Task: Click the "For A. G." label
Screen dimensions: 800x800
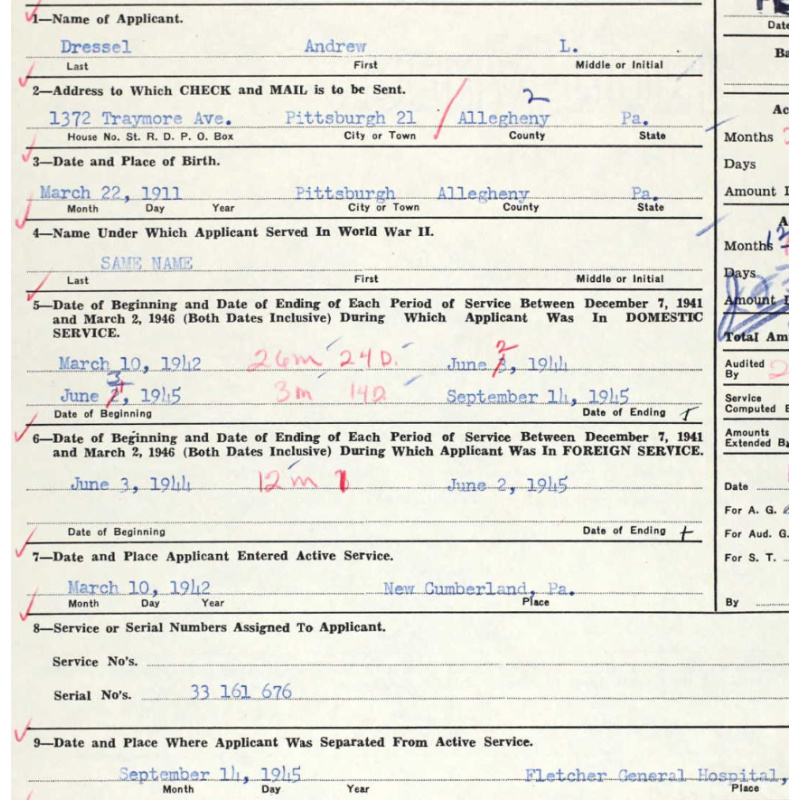Action: pos(750,510)
